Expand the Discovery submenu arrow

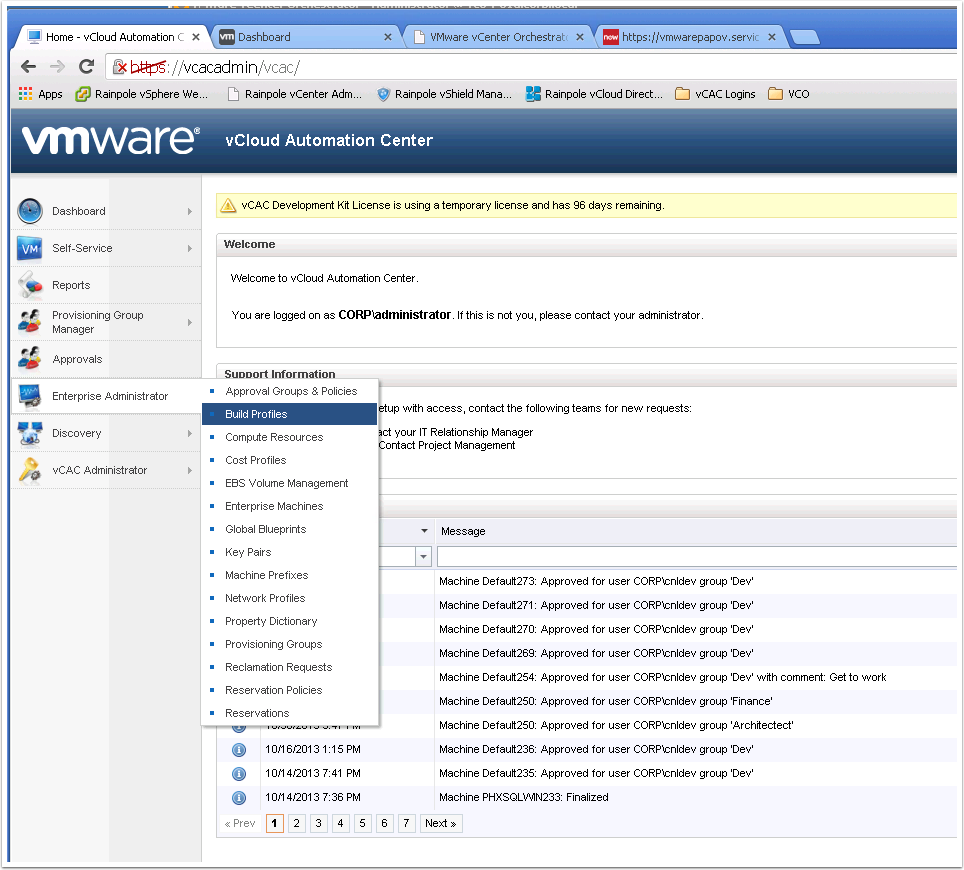[189, 433]
